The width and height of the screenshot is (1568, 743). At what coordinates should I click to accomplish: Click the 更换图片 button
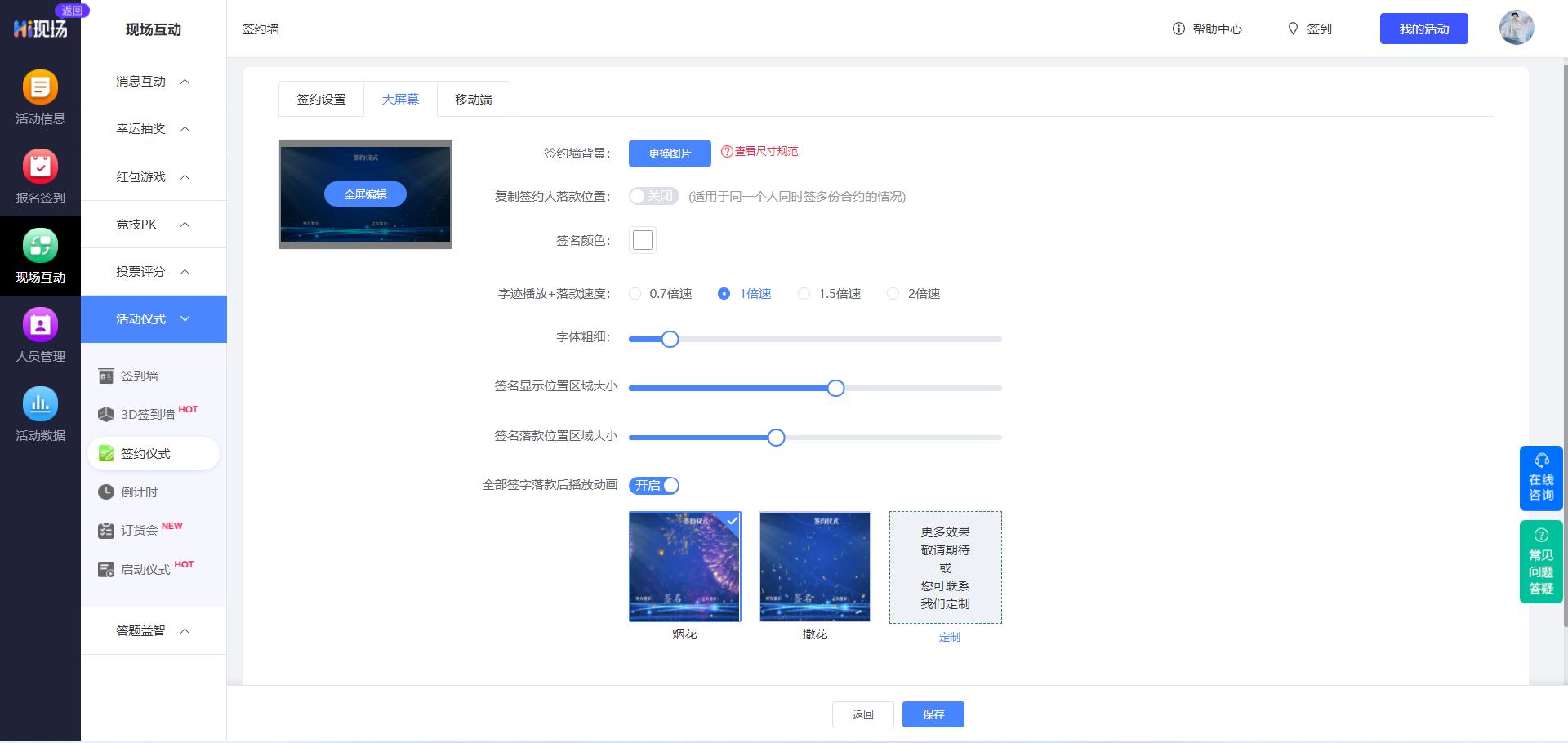[x=669, y=153]
